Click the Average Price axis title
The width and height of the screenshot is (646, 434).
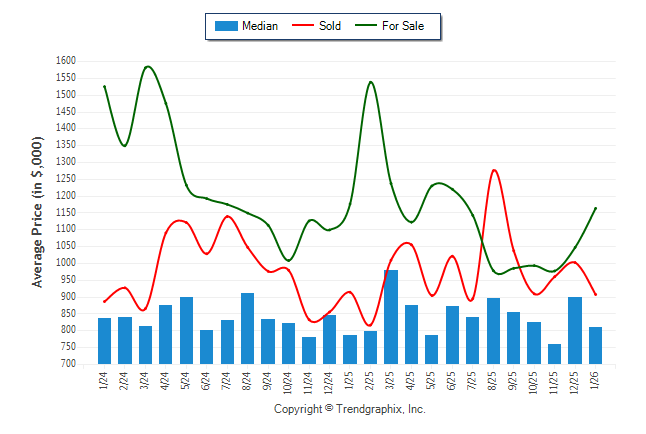pyautogui.click(x=38, y=212)
